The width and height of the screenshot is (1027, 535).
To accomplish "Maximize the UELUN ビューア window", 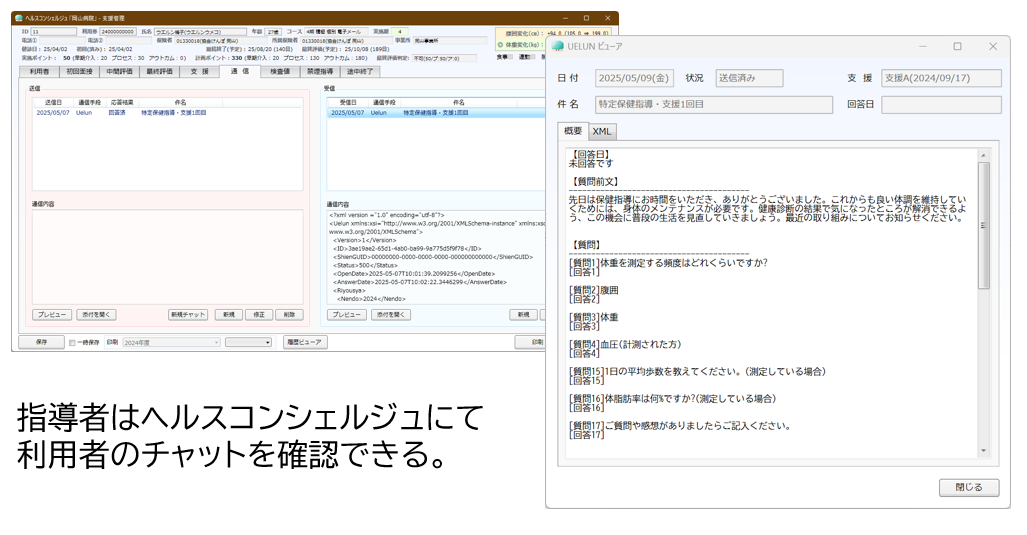I will point(957,46).
